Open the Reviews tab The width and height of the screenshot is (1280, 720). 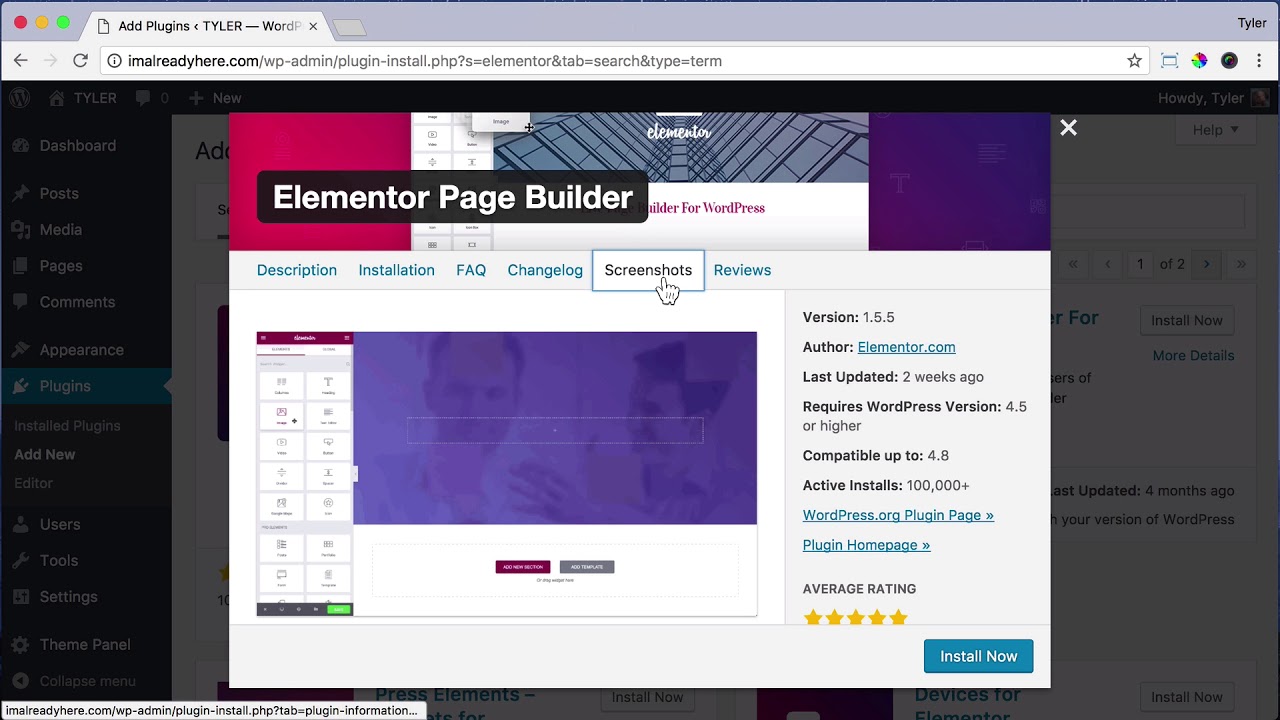click(742, 270)
